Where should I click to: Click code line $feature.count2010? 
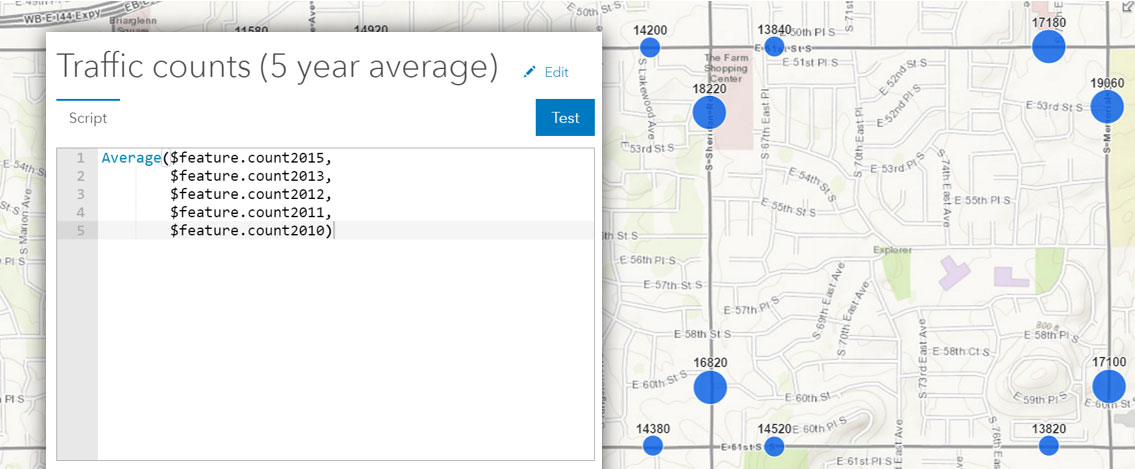pyautogui.click(x=252, y=230)
